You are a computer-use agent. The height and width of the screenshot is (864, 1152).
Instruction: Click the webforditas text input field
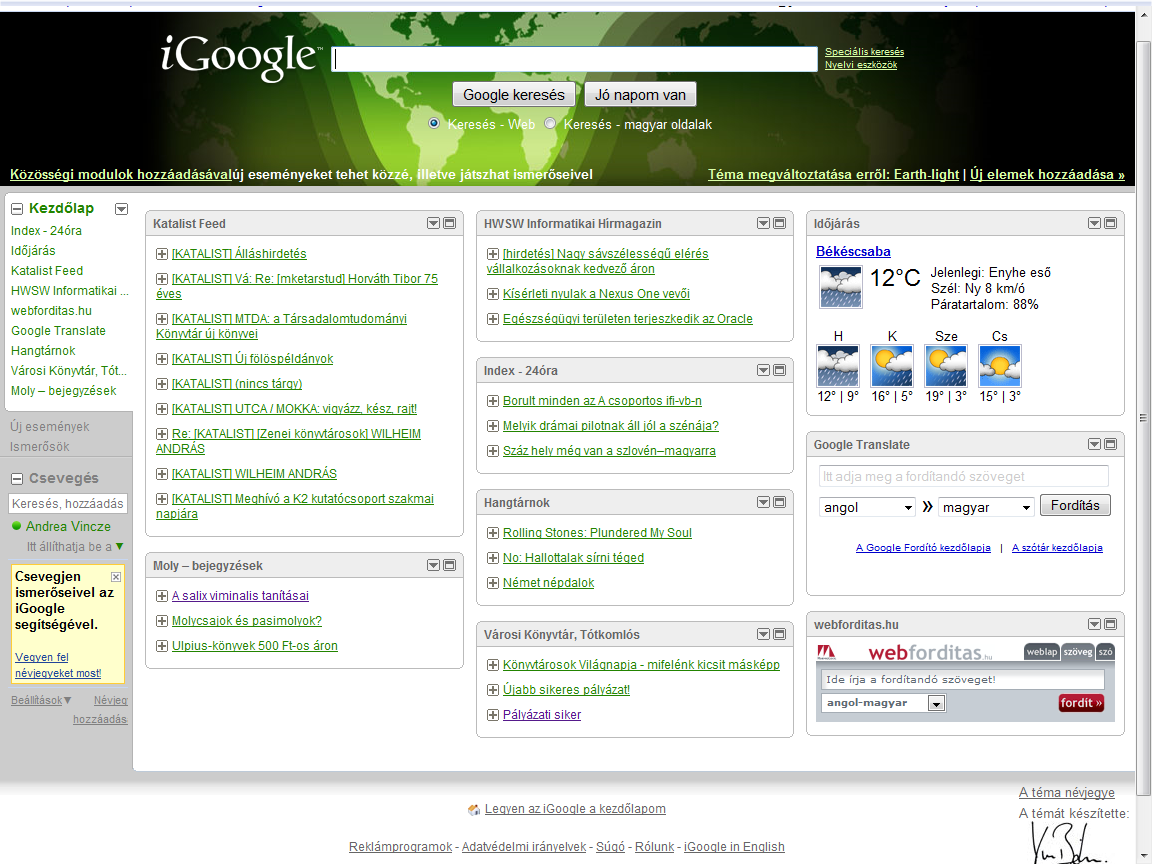(x=962, y=680)
